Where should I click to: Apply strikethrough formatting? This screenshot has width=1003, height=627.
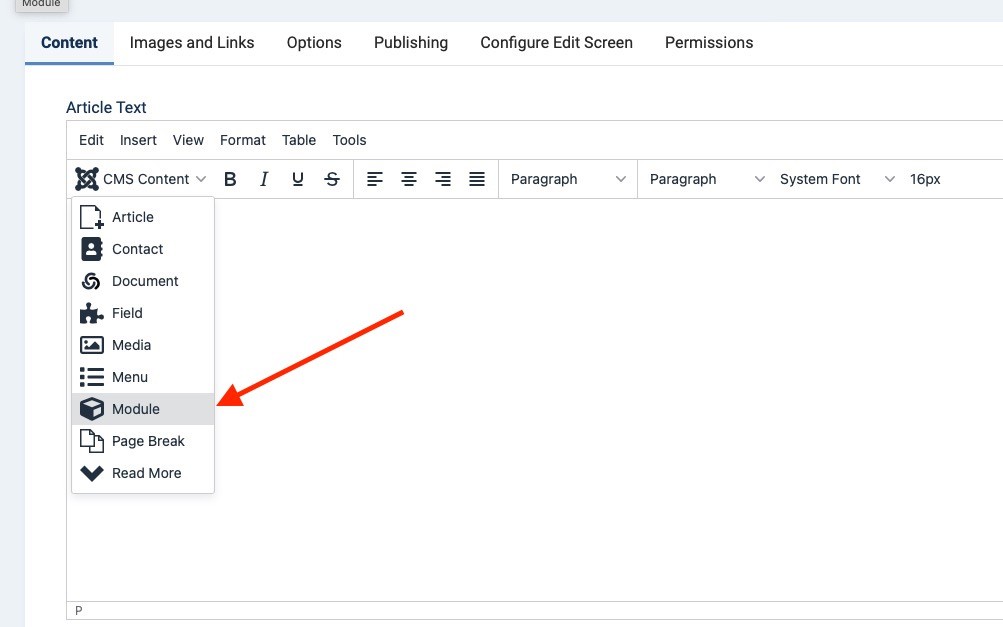coord(332,179)
